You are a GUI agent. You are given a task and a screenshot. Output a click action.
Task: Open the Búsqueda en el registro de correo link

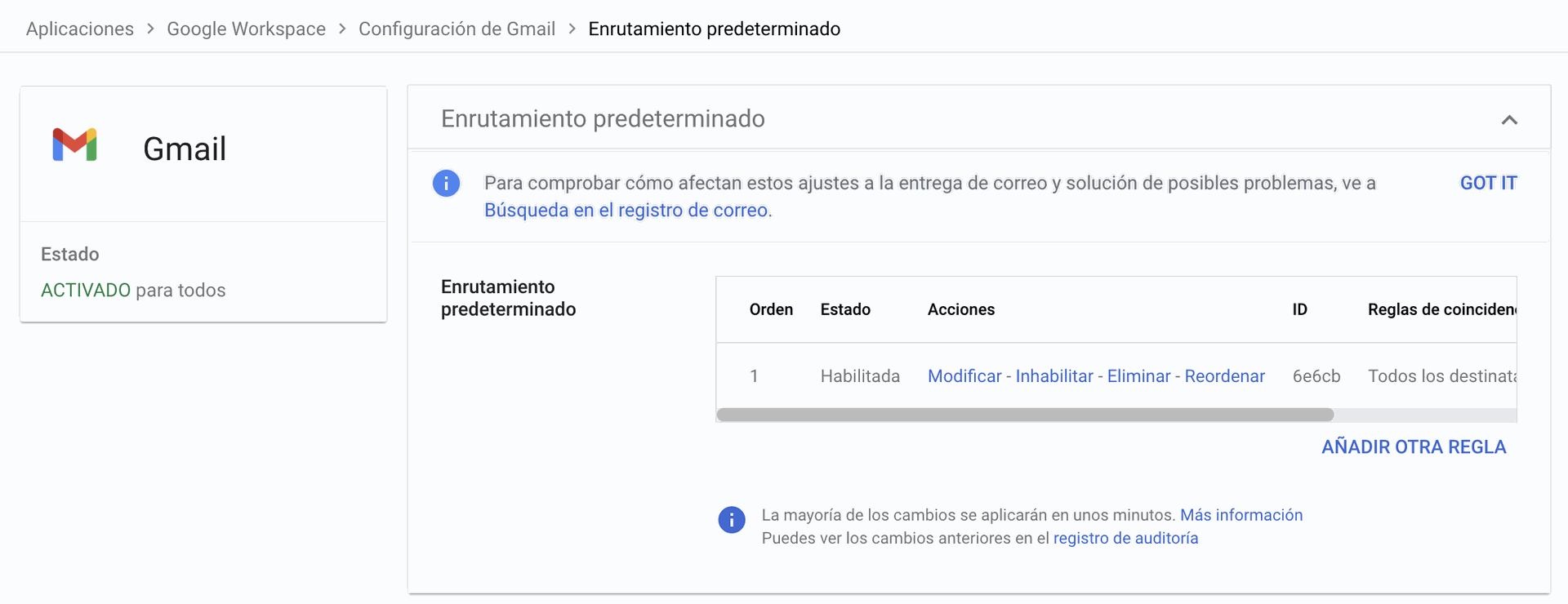click(x=626, y=210)
